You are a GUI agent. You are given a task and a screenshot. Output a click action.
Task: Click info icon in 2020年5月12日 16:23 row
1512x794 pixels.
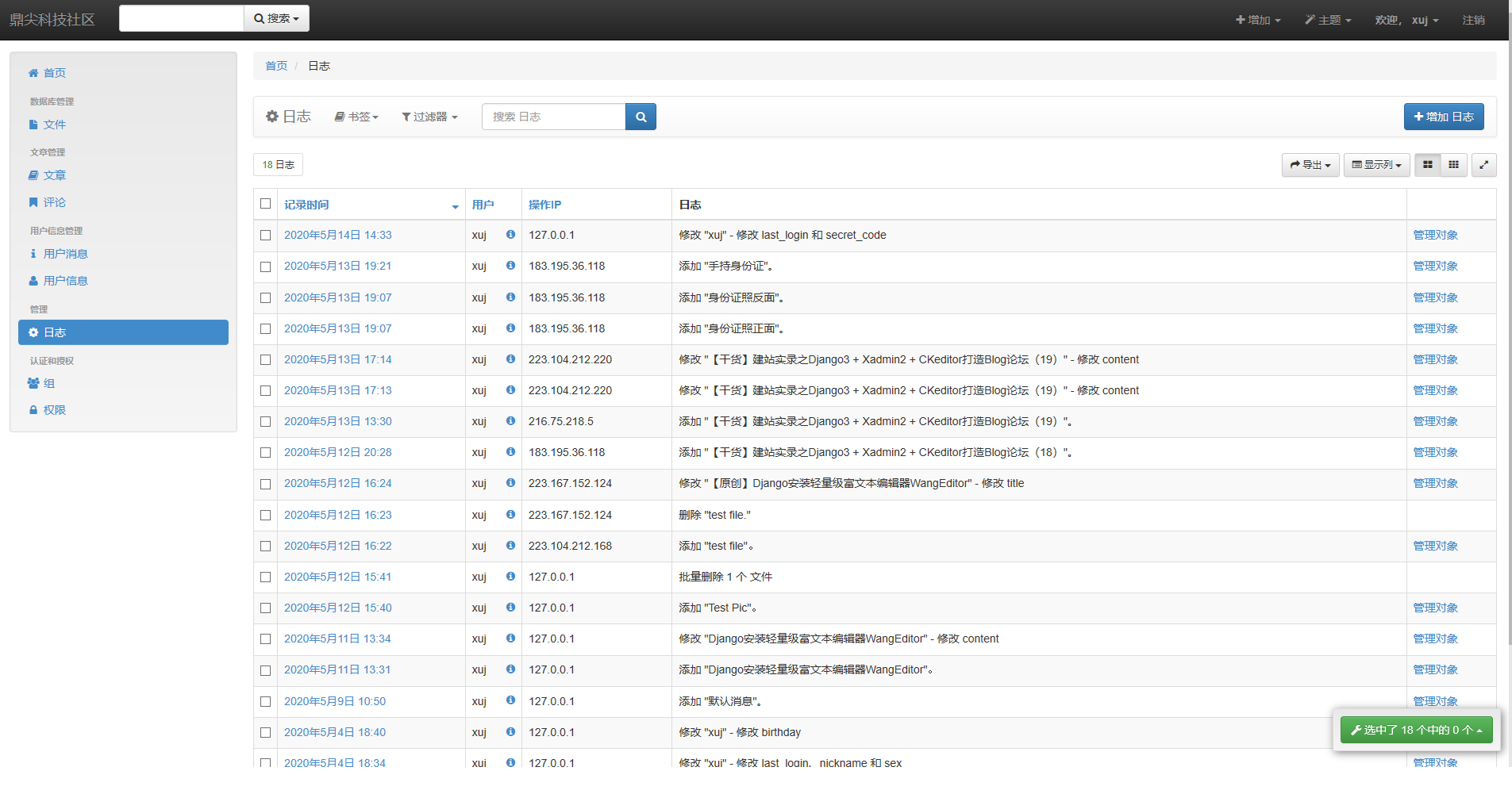(510, 515)
